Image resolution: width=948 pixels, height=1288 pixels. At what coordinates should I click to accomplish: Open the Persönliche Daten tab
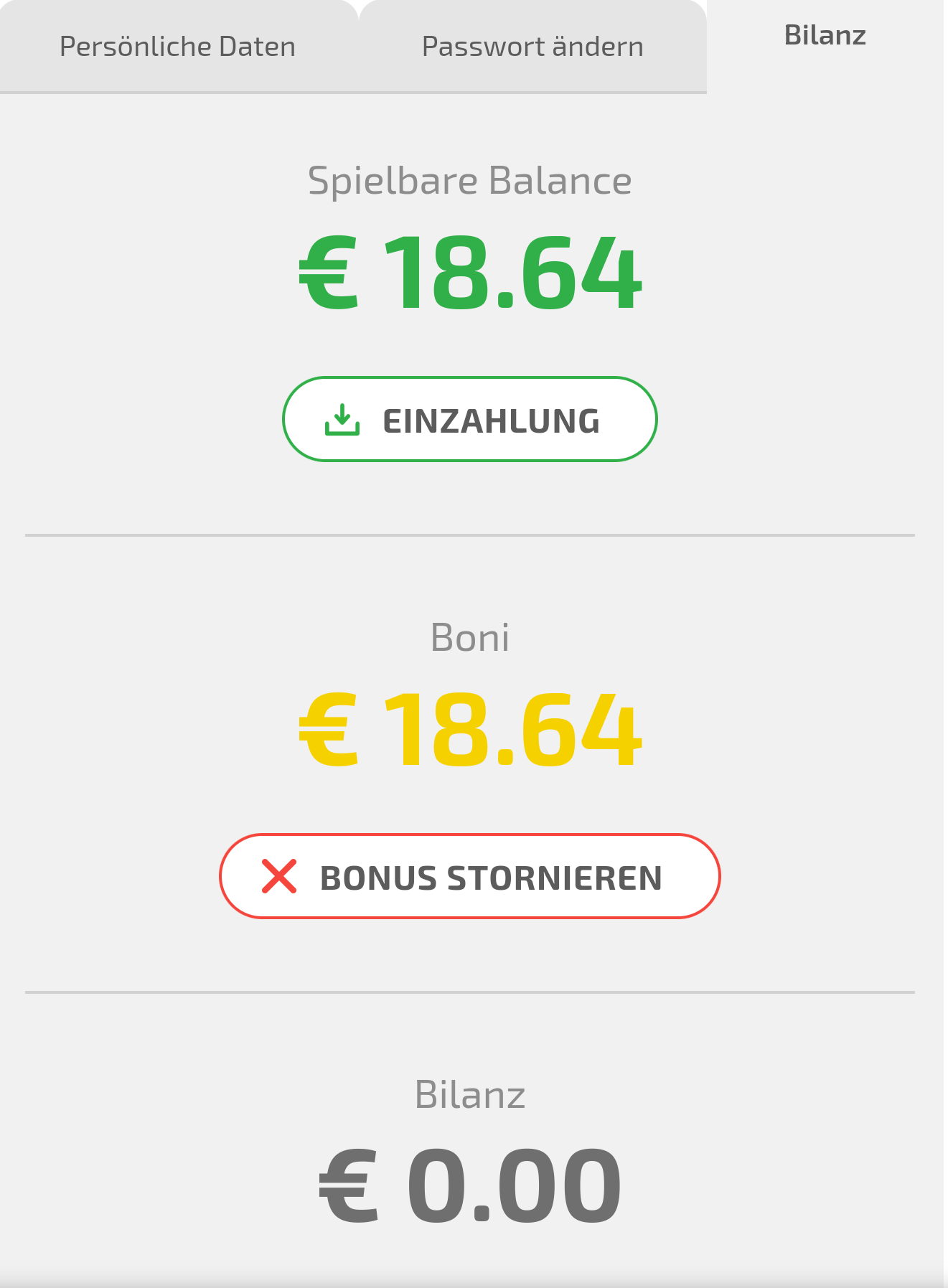177,47
